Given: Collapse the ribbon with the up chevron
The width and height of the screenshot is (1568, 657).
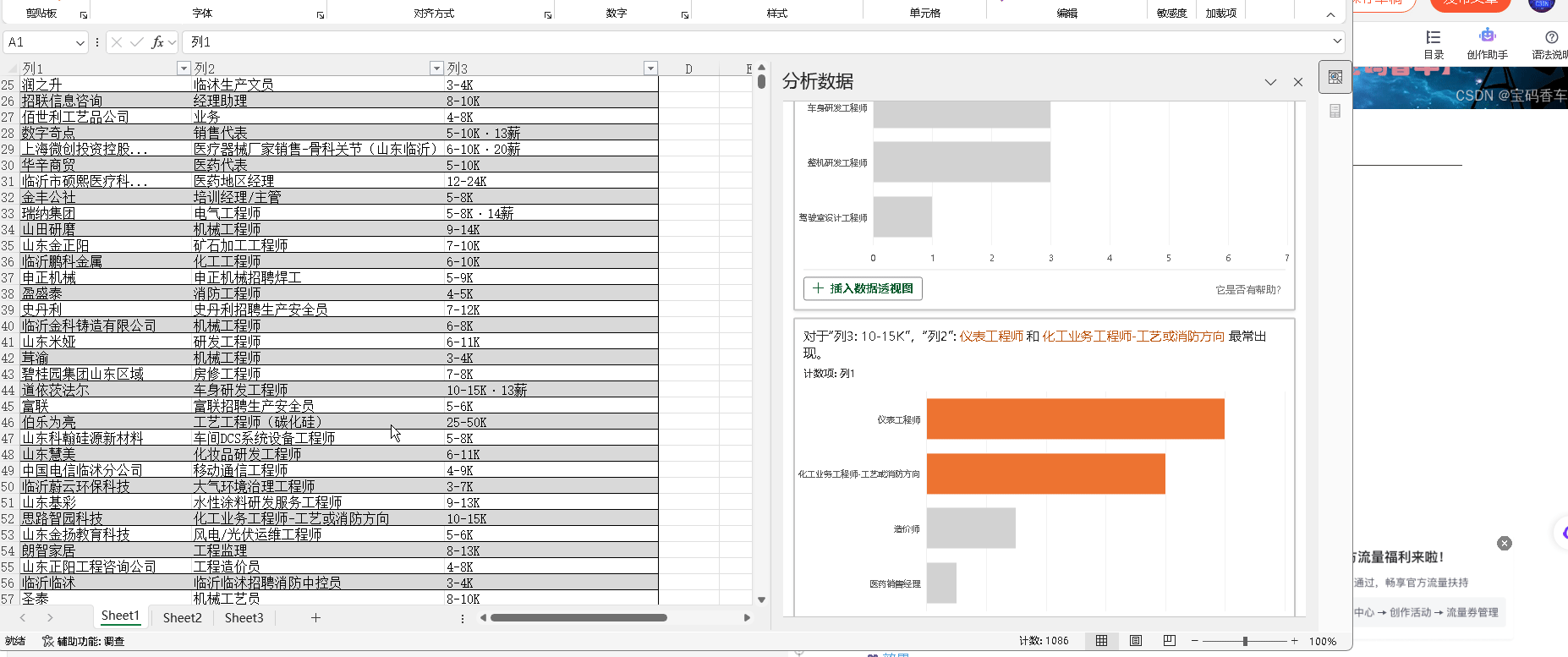Looking at the screenshot, I should pyautogui.click(x=1330, y=15).
